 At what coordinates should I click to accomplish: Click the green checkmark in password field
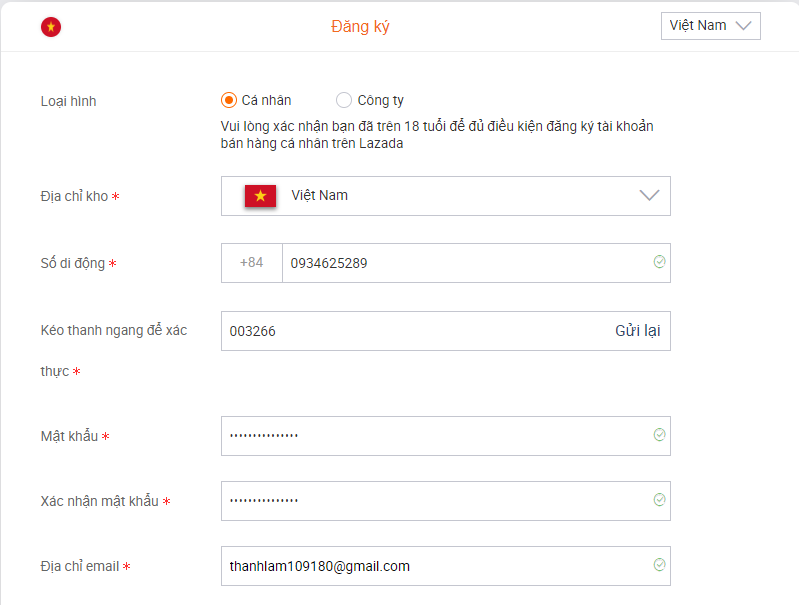[x=659, y=435]
